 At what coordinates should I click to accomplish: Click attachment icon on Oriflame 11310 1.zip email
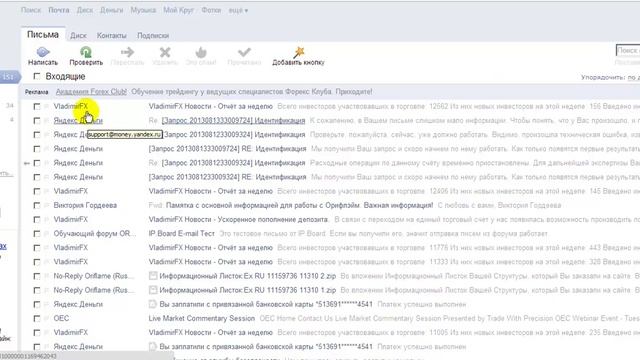[153, 290]
